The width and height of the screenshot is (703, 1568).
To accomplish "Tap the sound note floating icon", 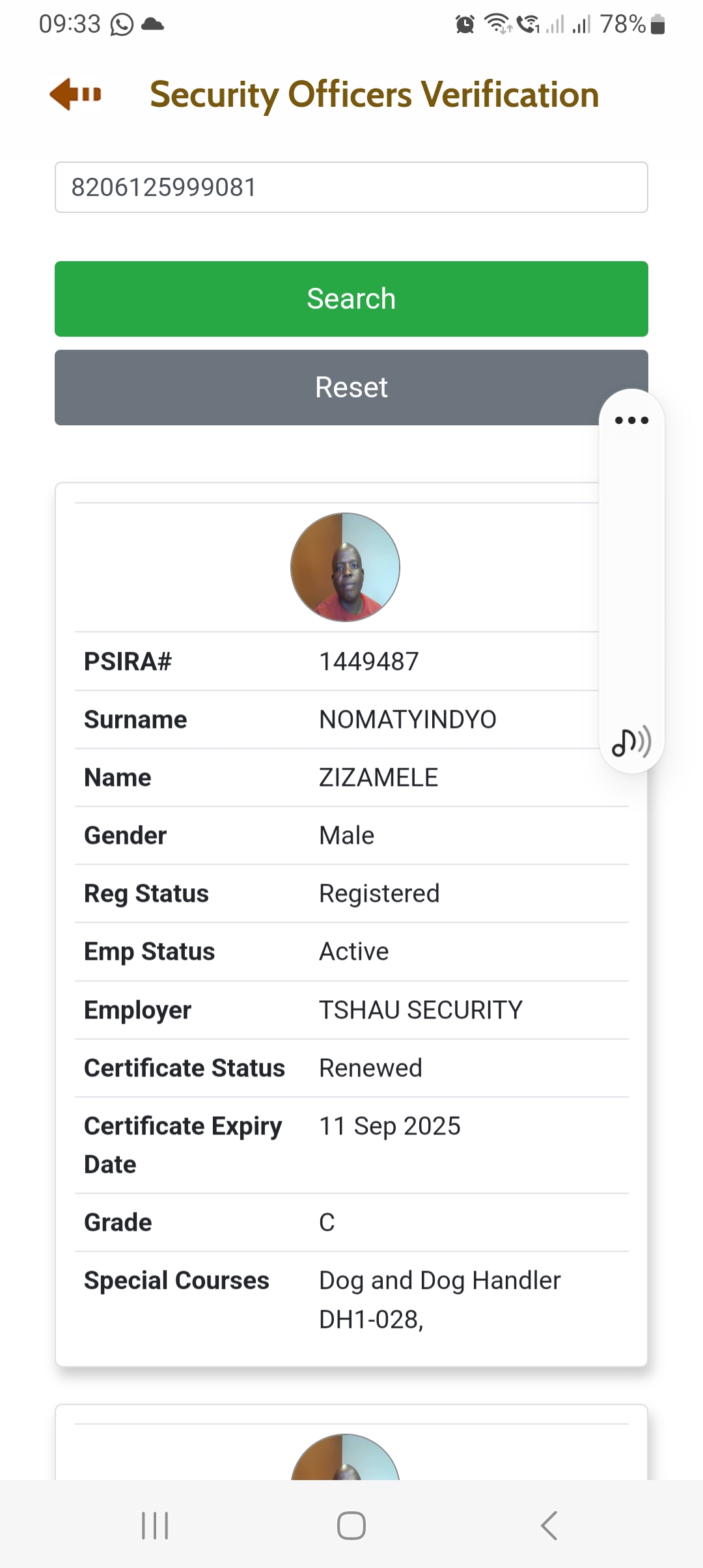I will (x=631, y=742).
